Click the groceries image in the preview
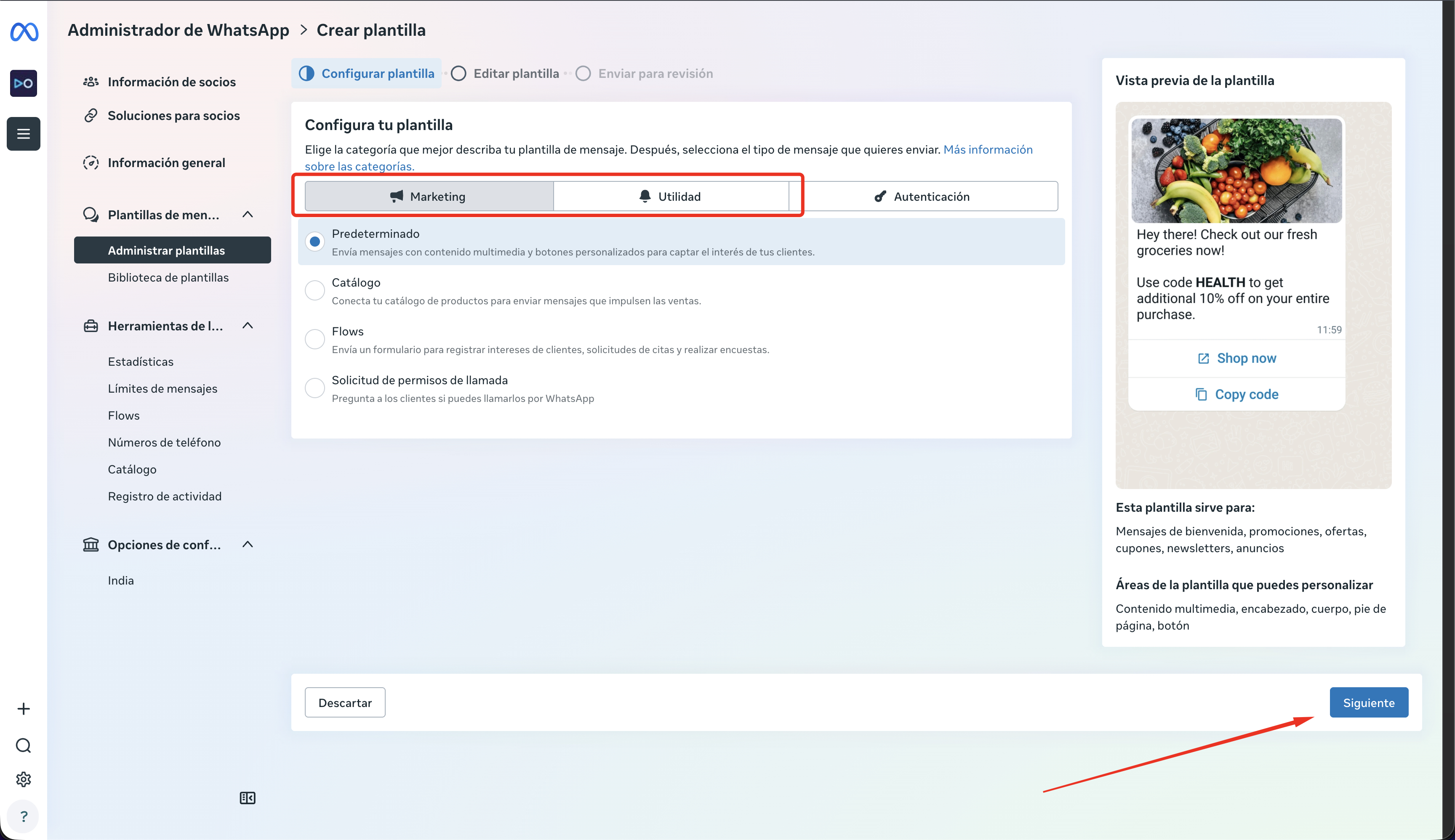Screen dimensions: 1455x840 (x=1236, y=171)
